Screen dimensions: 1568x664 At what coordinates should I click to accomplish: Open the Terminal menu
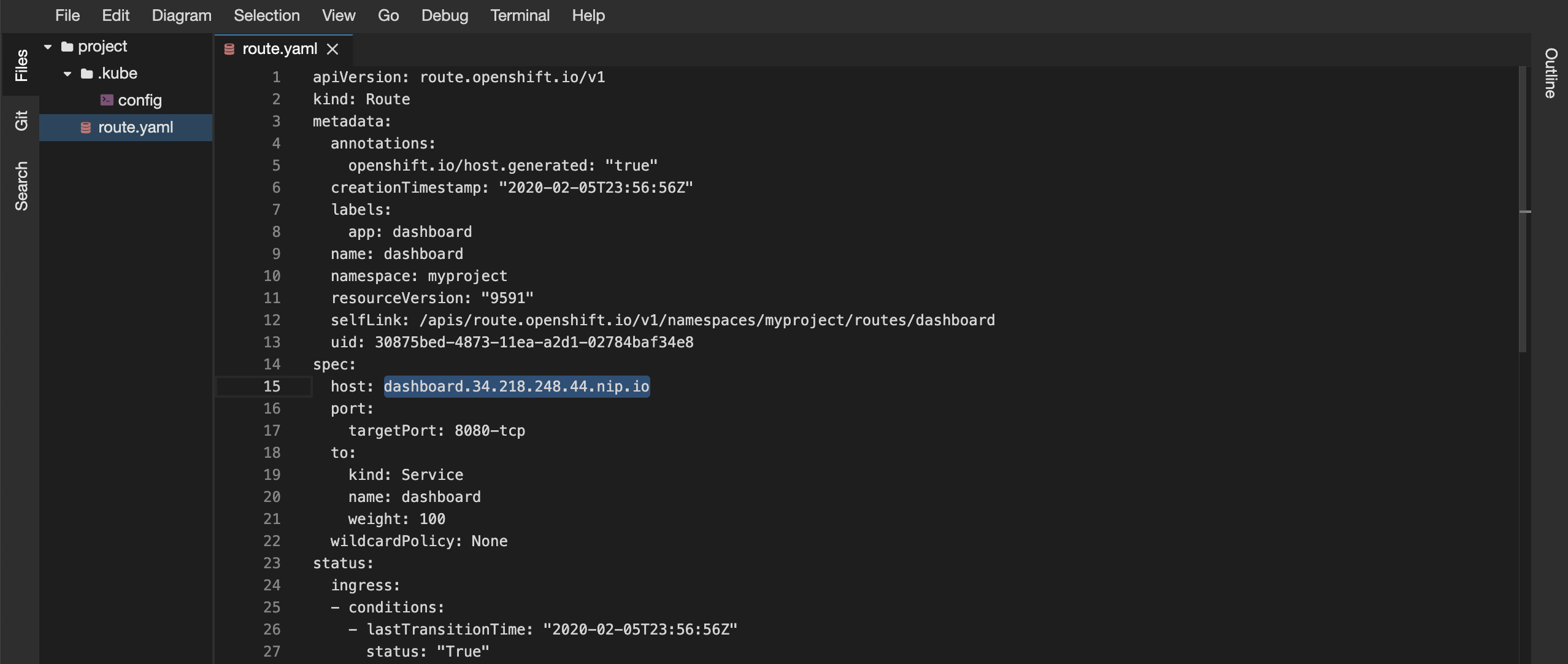pos(520,15)
